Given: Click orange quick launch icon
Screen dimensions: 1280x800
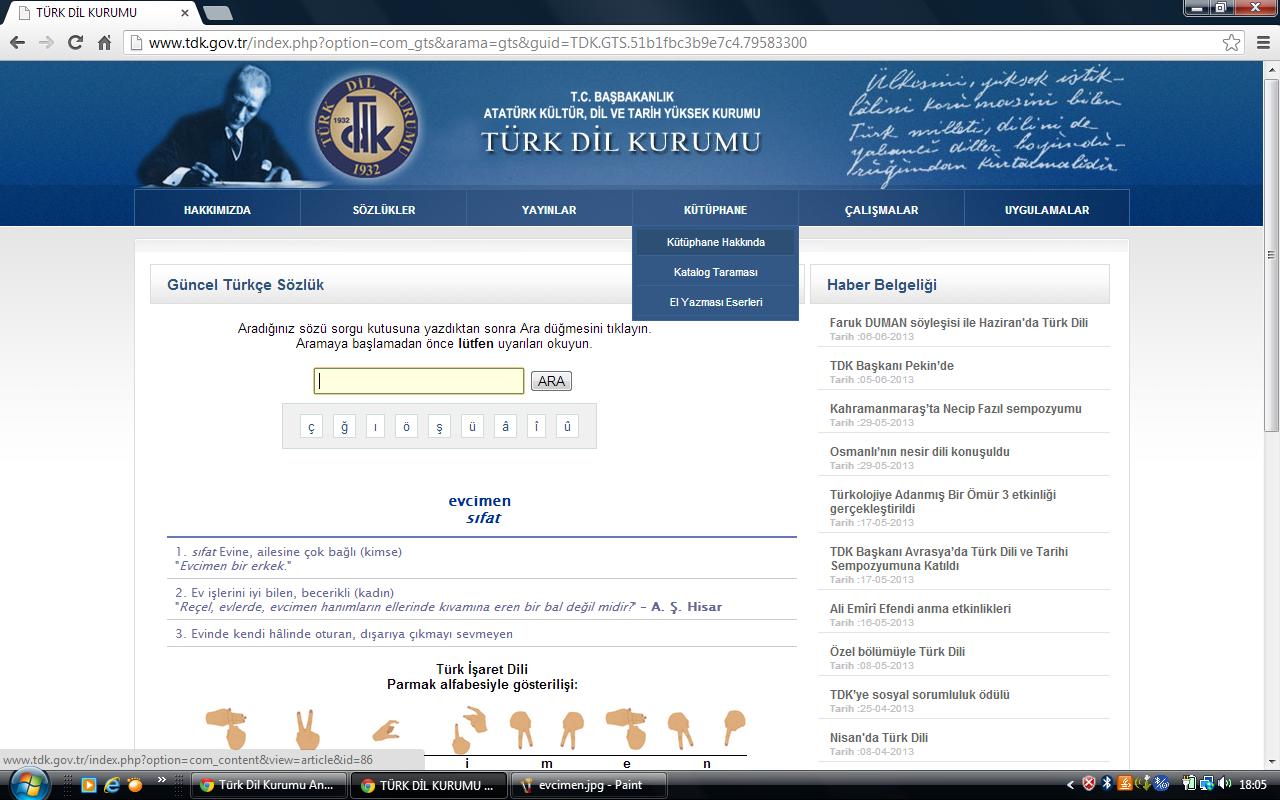Looking at the screenshot, I should [136, 785].
